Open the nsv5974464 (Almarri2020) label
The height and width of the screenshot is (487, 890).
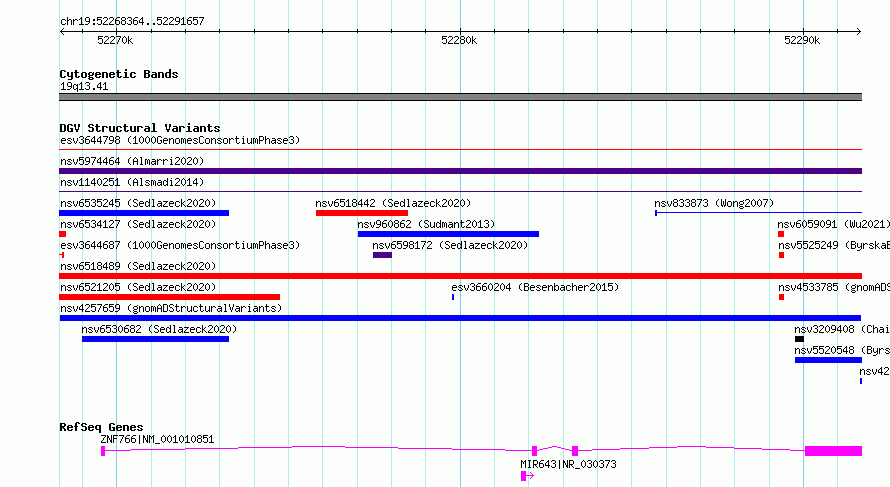pos(132,161)
